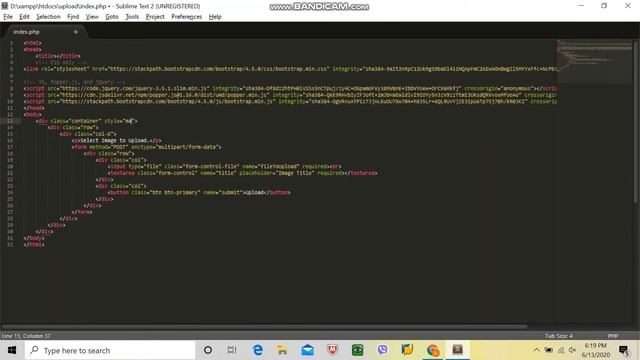640x360 pixels.
Task: Click line number 13 in the gutter
Action: coord(10,121)
